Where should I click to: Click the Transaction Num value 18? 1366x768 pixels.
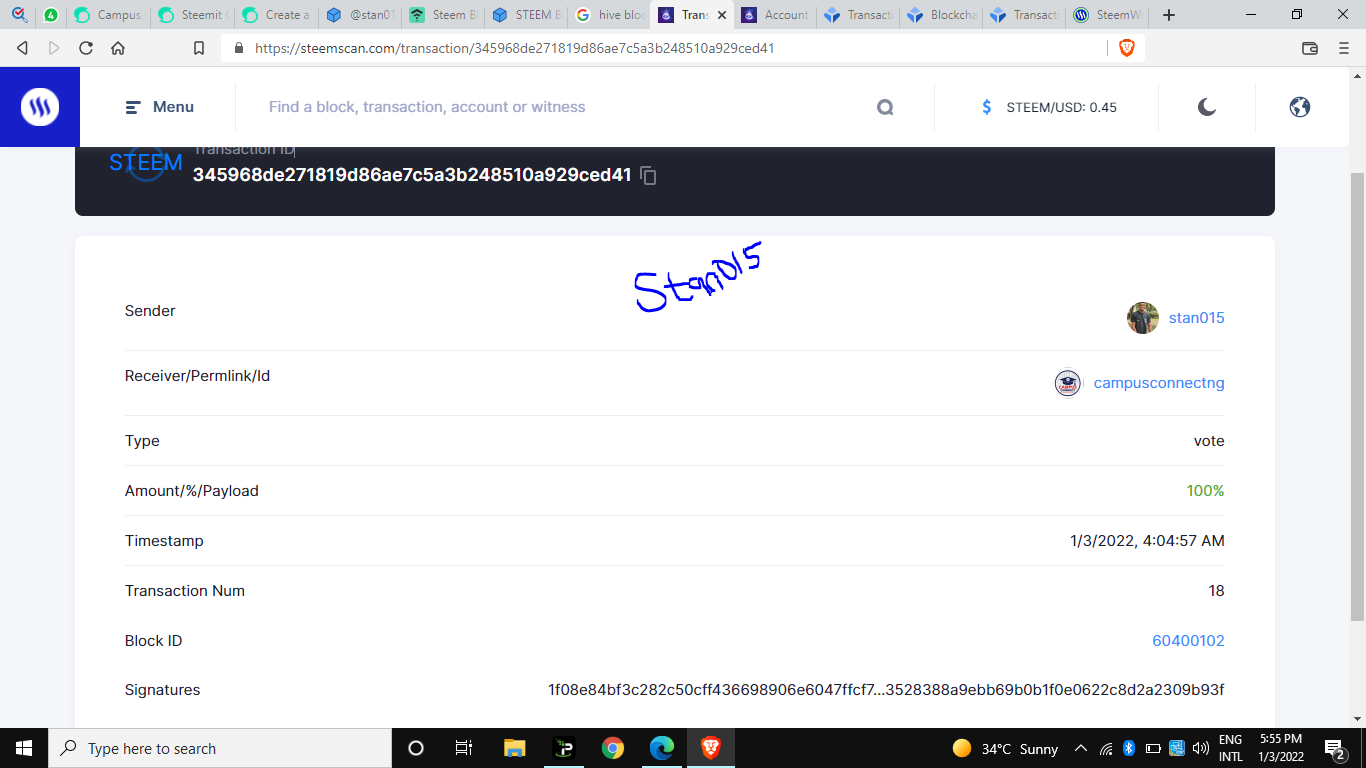click(x=1216, y=591)
